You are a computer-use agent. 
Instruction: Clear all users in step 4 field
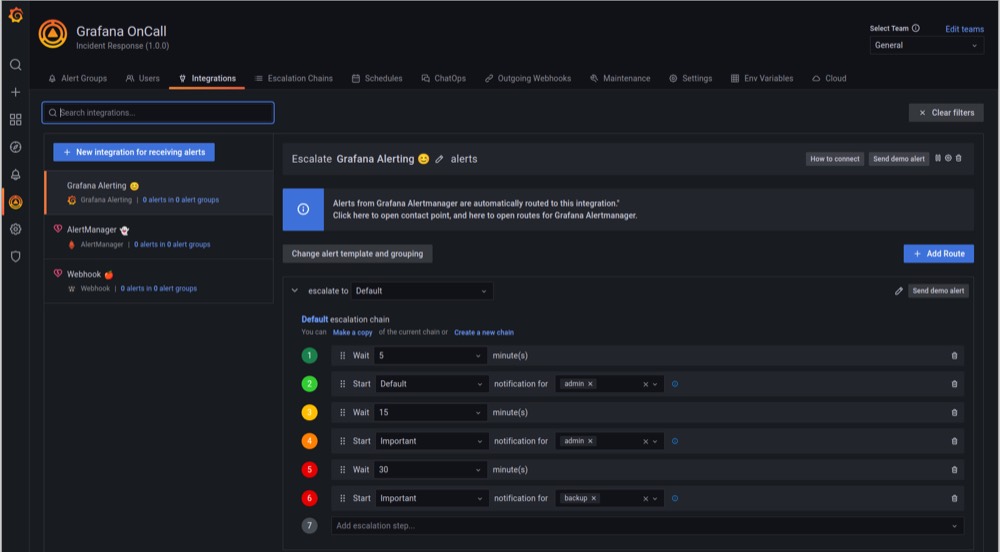(x=645, y=441)
